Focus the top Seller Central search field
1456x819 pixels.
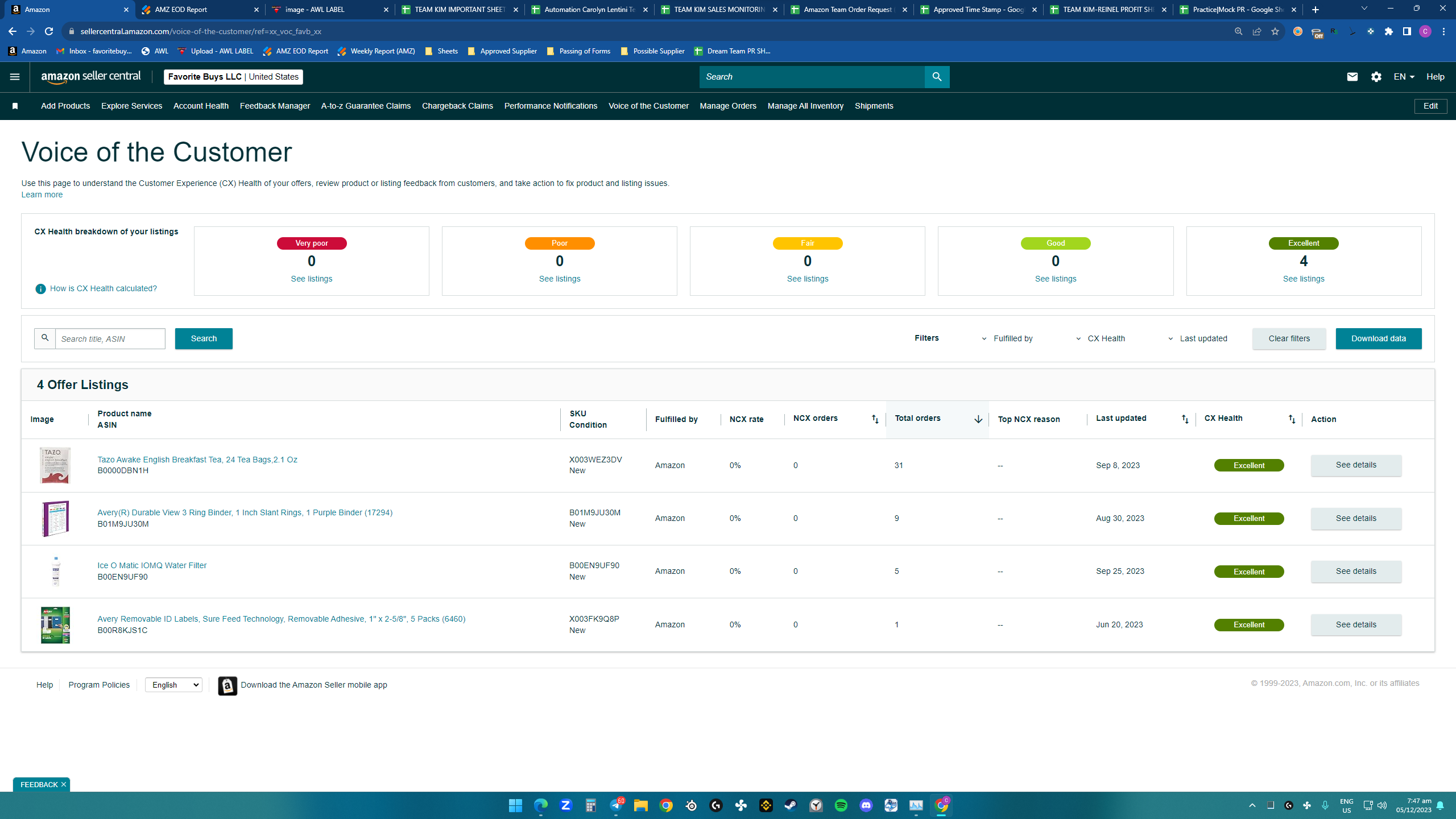click(x=812, y=77)
